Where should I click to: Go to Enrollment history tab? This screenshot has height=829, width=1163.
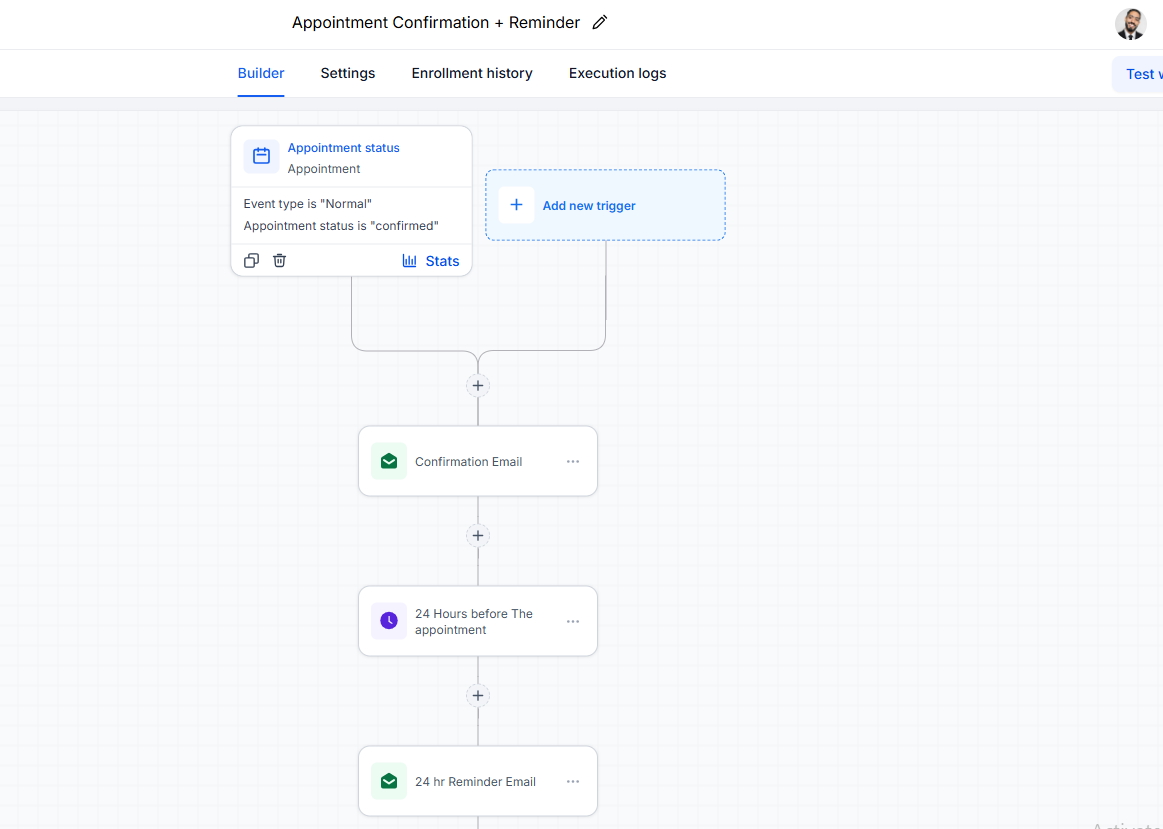tap(472, 73)
